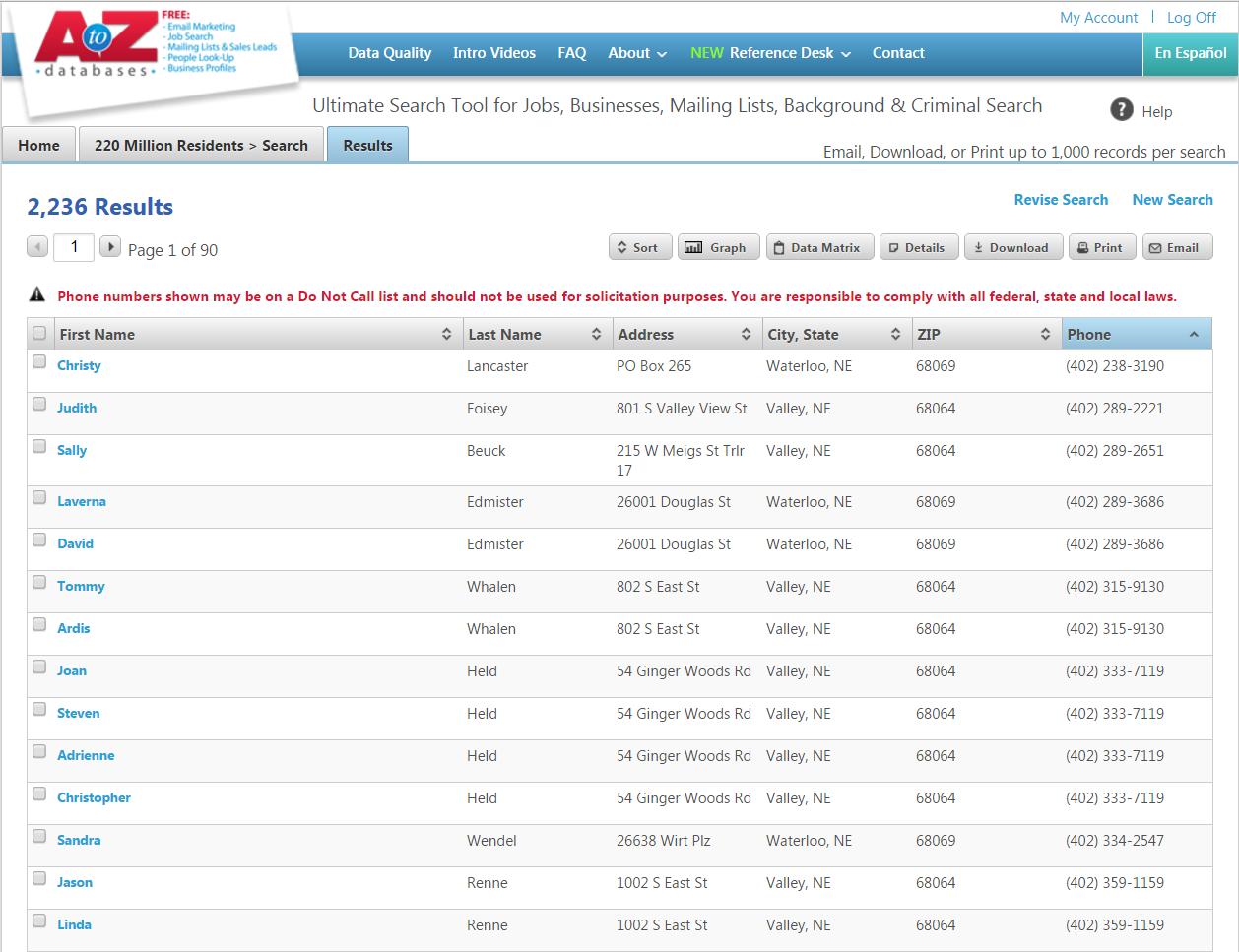Download the results
The image size is (1239, 952).
pyautogui.click(x=1013, y=247)
